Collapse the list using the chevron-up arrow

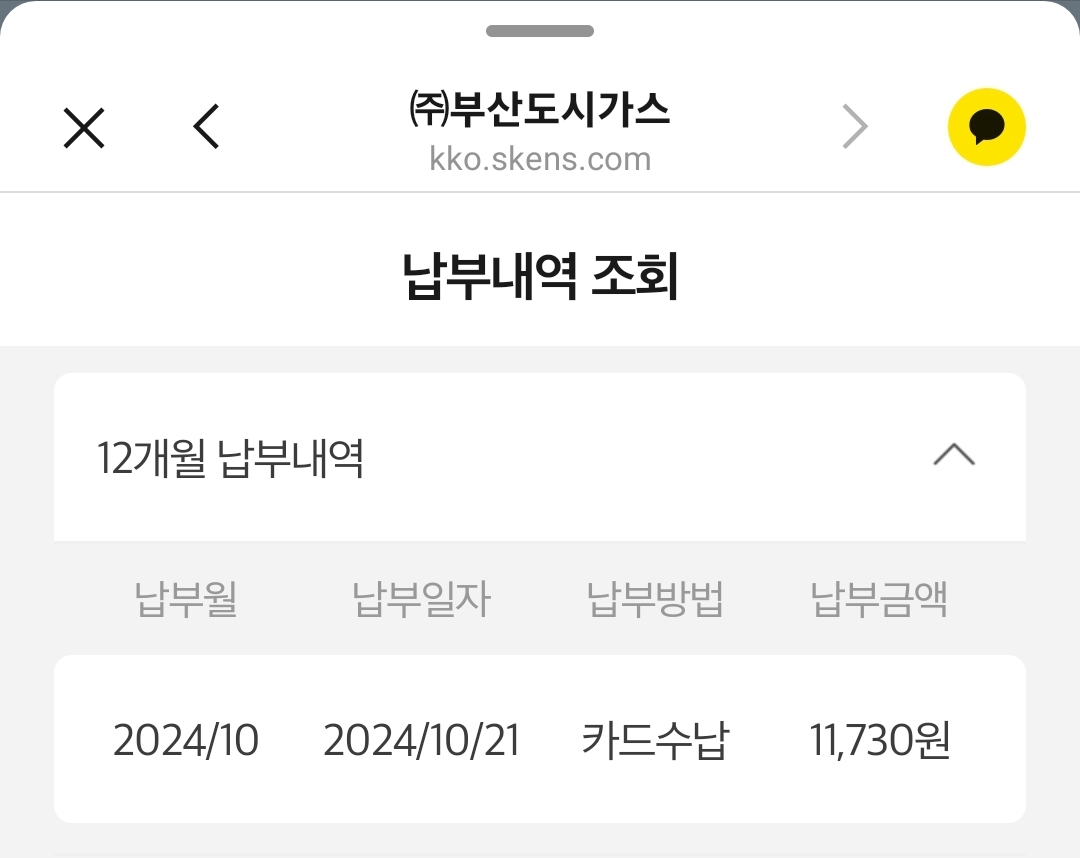(953, 456)
